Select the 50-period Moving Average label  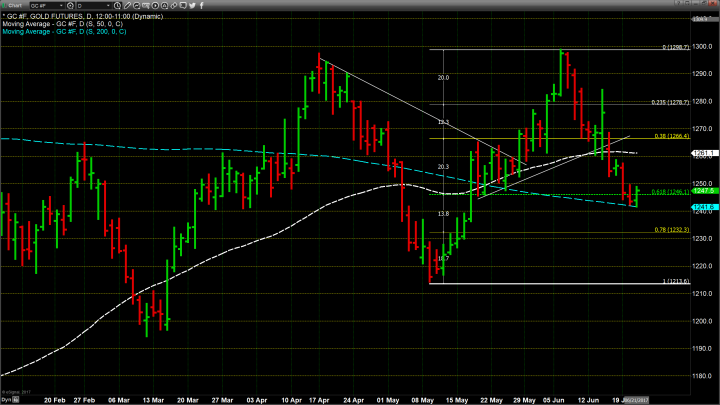click(62, 24)
